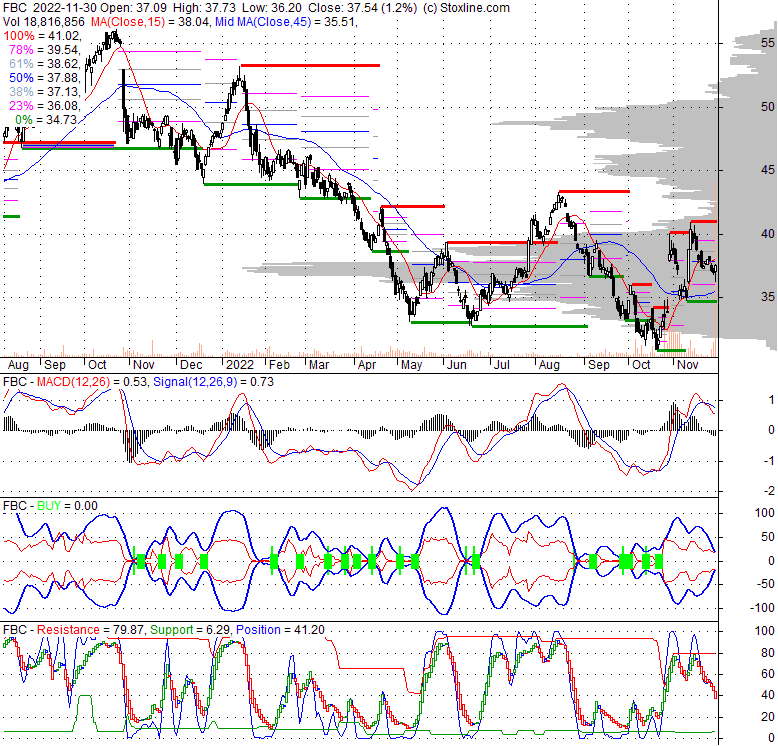The image size is (778, 746).
Task: Click the High: 37.73 value
Action: [x=206, y=8]
